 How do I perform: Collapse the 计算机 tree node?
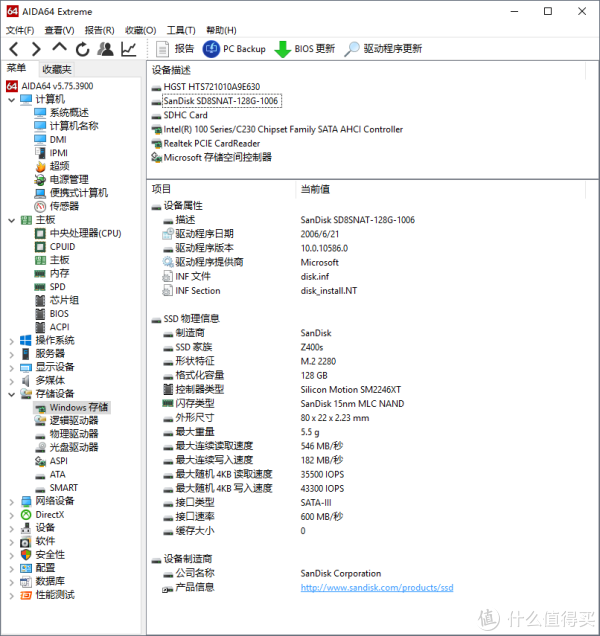click(11, 99)
